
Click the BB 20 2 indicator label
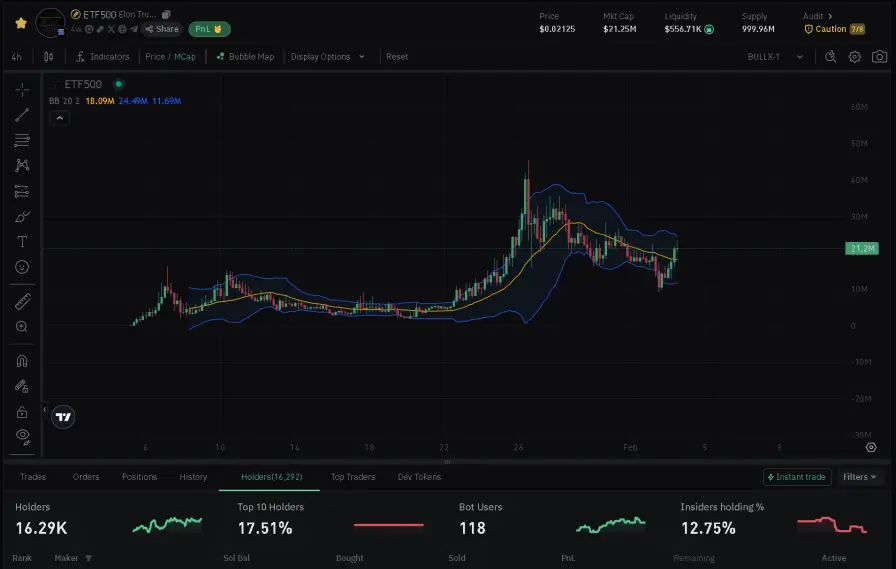click(64, 101)
